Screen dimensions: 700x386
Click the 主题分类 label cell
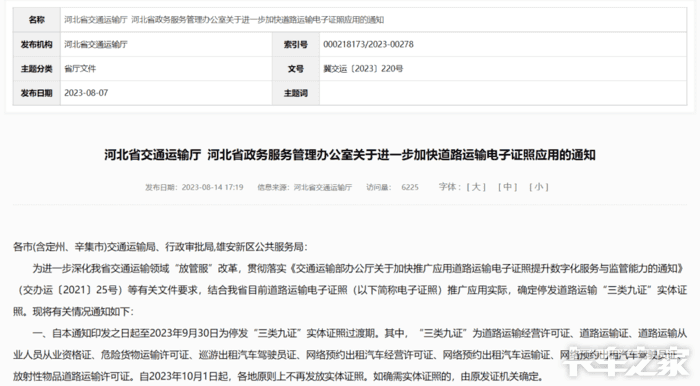(37, 69)
